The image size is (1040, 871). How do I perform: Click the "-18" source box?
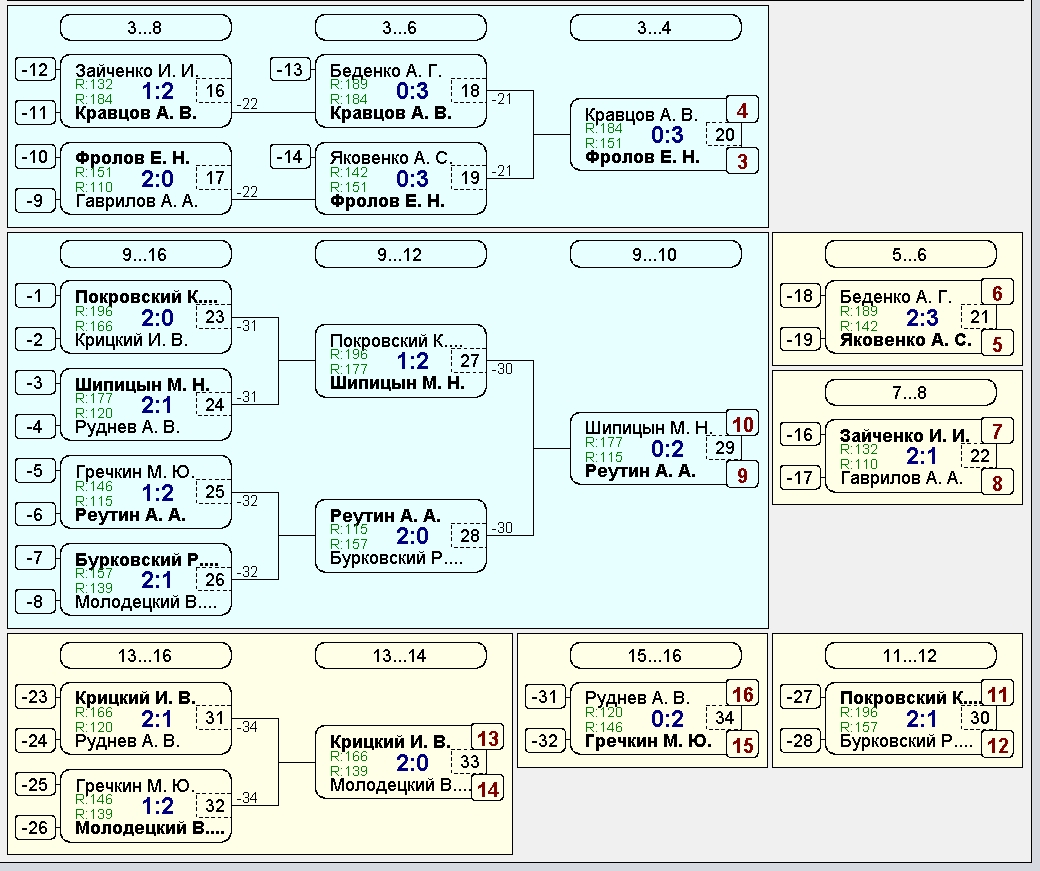(800, 295)
